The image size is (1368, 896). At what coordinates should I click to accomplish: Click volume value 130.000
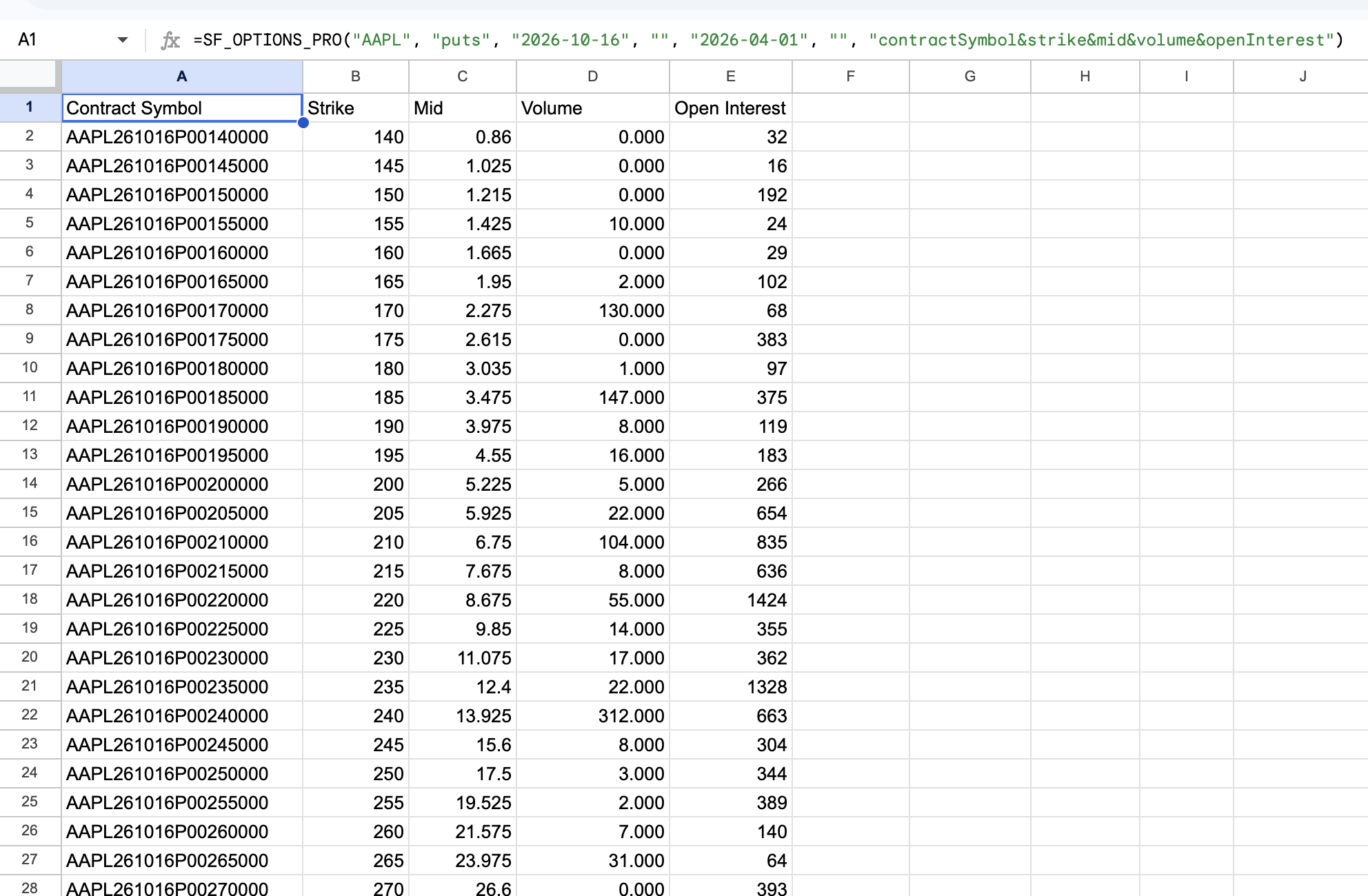pos(593,311)
